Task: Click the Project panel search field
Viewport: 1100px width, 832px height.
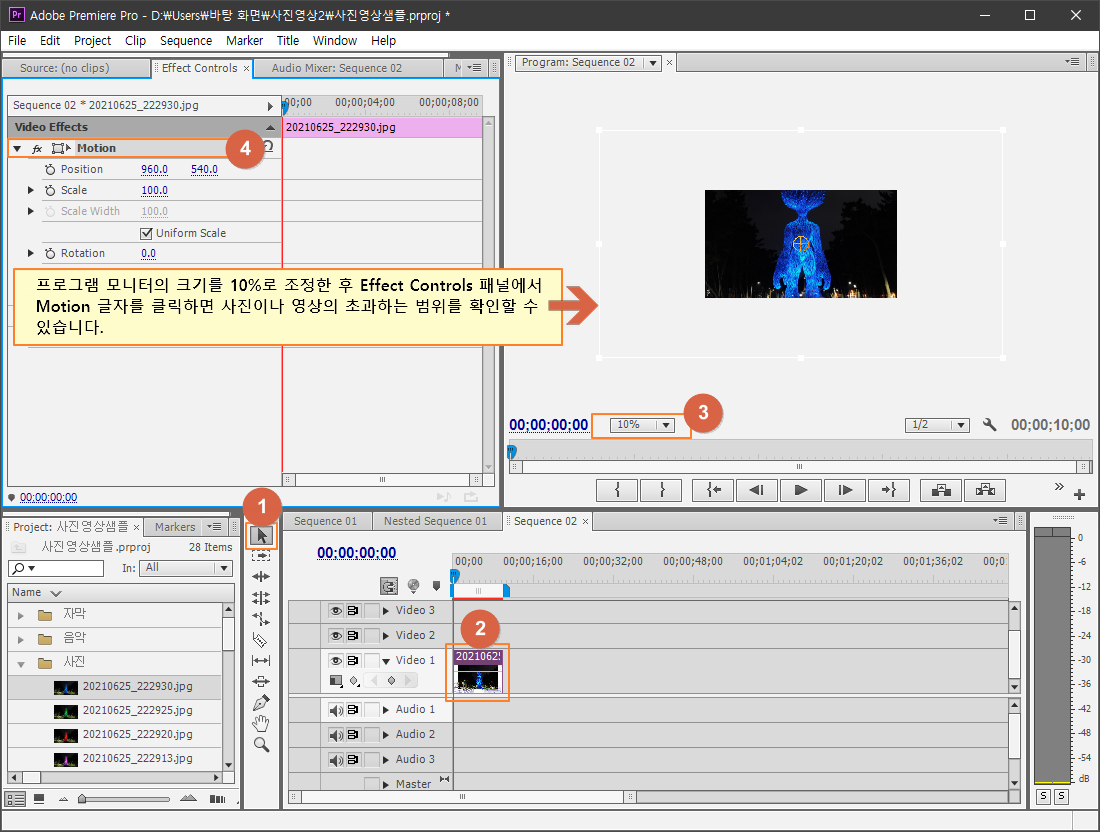Action: (x=56, y=568)
